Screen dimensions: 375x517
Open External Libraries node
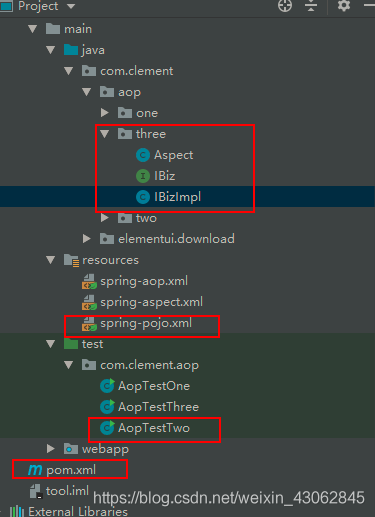point(78,512)
